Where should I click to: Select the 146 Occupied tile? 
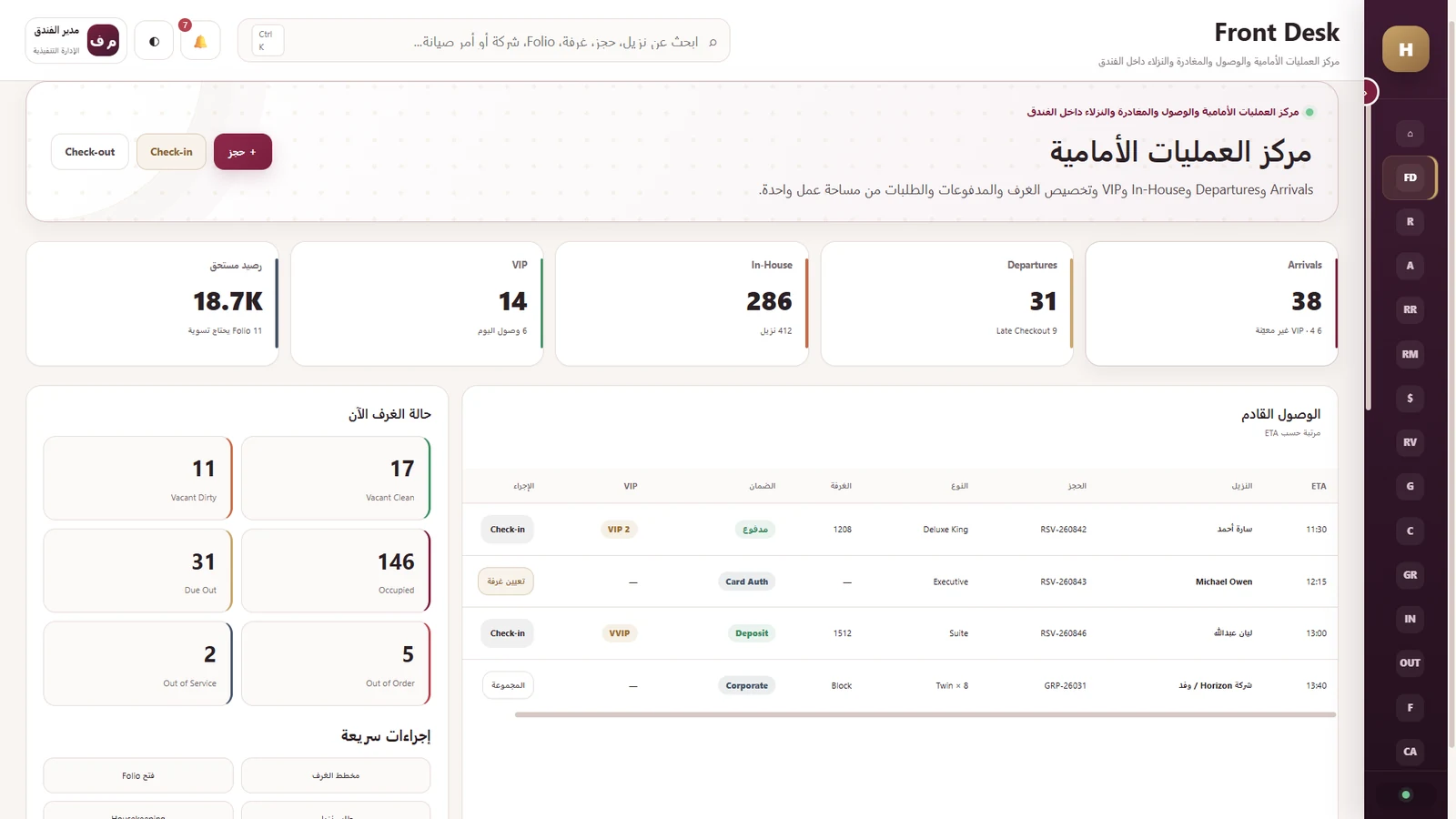coord(336,571)
